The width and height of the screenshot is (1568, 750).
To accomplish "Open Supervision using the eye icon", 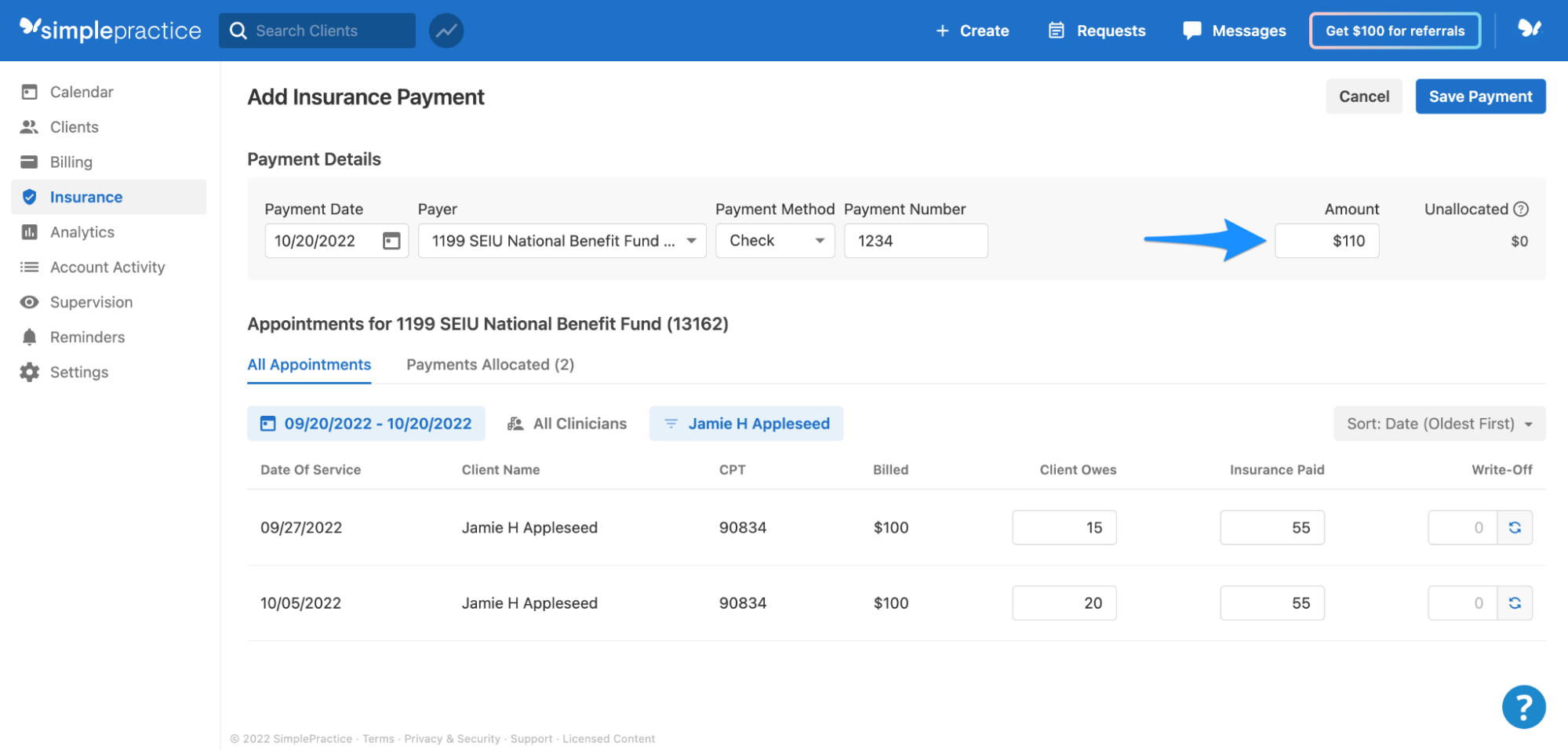I will [30, 301].
